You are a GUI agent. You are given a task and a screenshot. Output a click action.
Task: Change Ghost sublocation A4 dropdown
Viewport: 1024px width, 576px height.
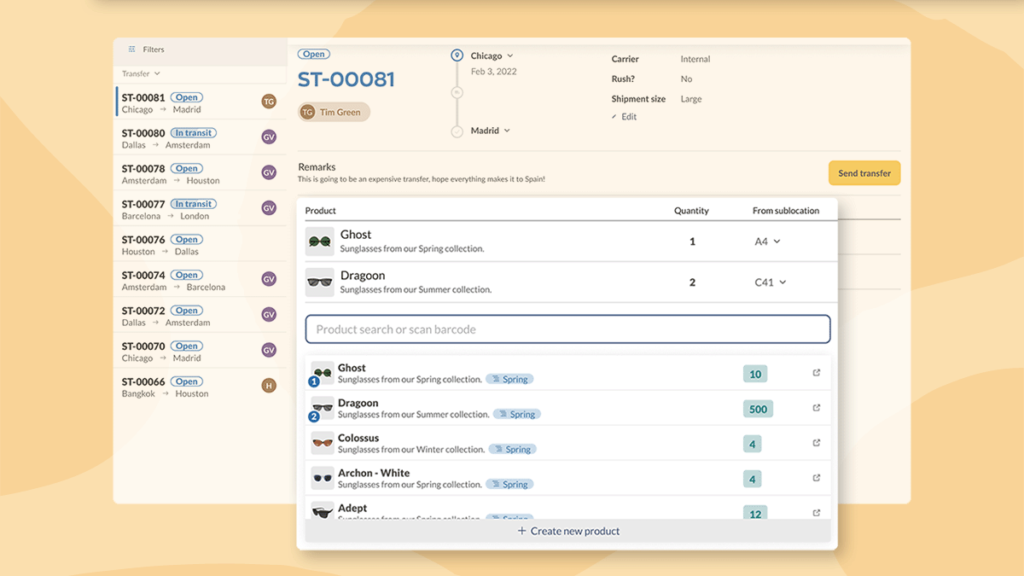[767, 242]
